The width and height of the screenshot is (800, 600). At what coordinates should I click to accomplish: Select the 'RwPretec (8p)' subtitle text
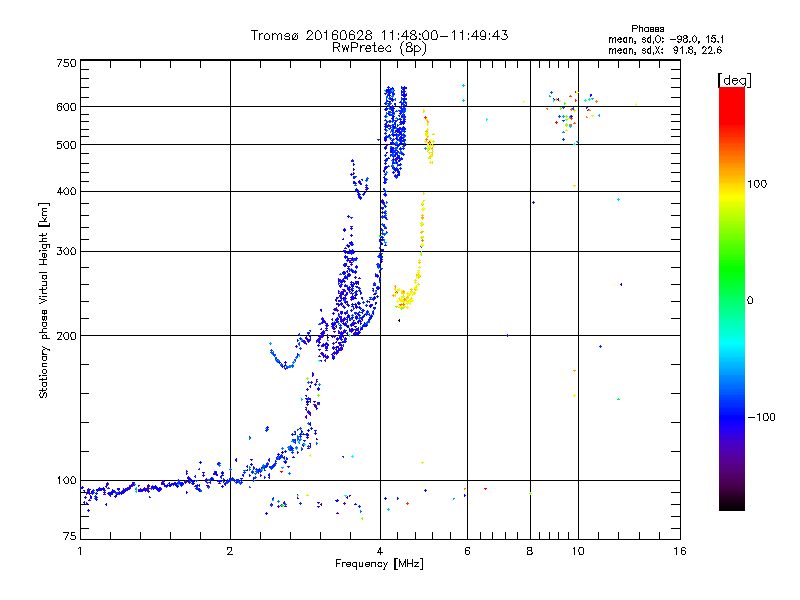(379, 48)
